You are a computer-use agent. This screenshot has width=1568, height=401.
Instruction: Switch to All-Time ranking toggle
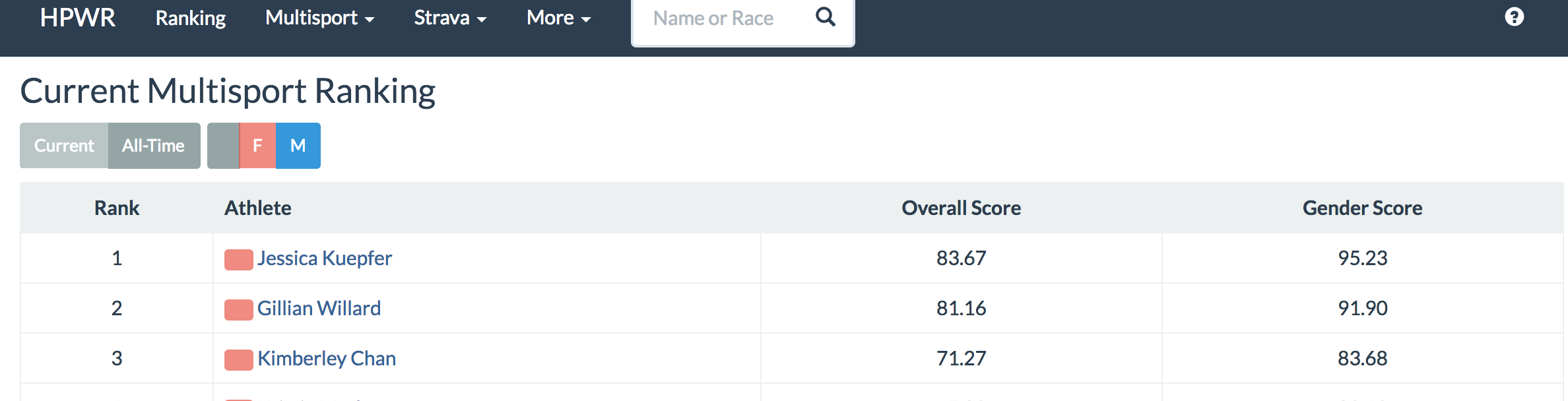point(153,146)
